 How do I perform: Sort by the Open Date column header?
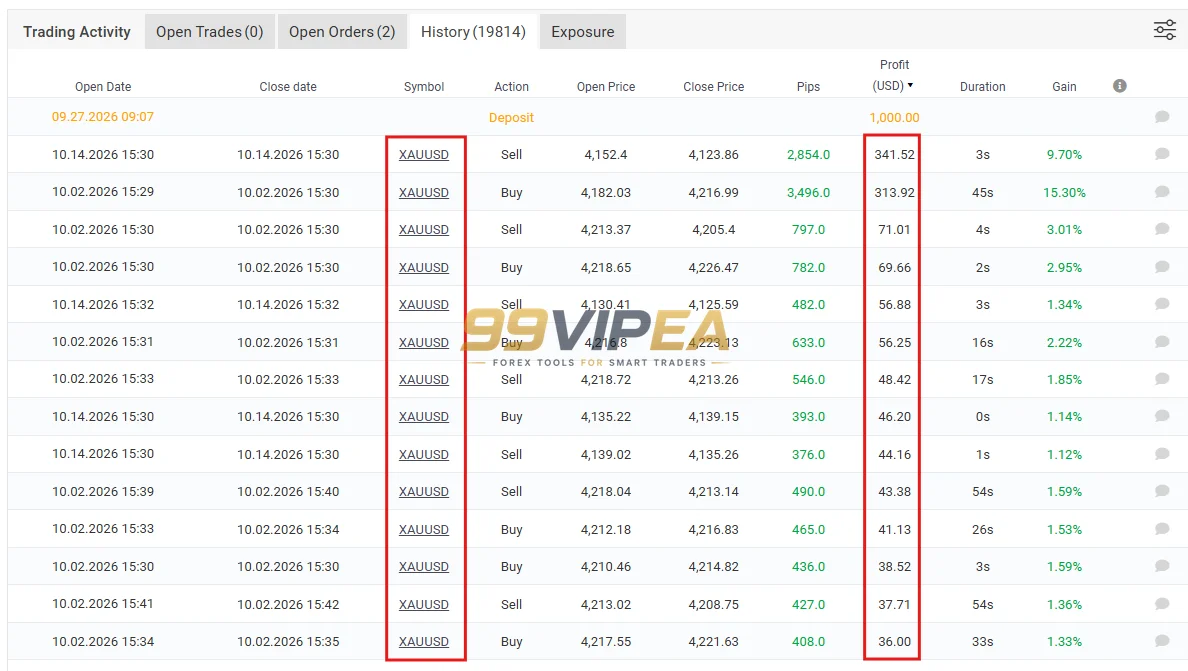point(103,86)
